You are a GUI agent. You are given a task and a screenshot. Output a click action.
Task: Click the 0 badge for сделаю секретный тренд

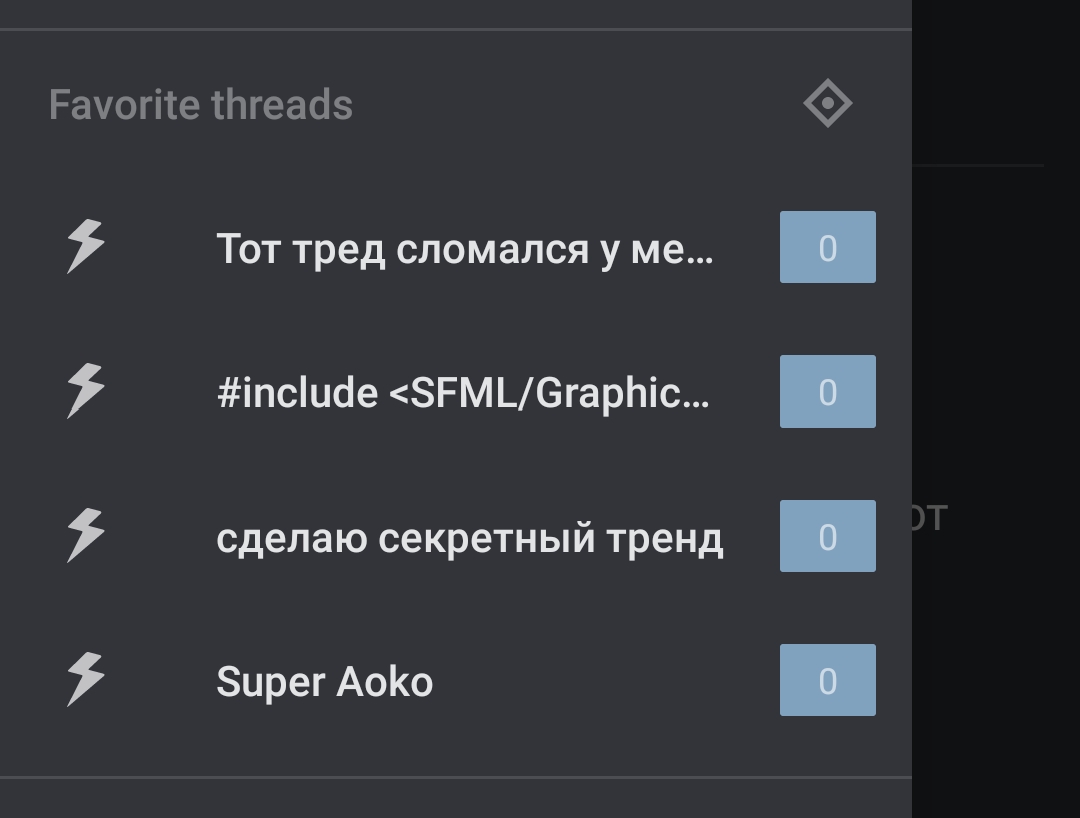pos(827,536)
